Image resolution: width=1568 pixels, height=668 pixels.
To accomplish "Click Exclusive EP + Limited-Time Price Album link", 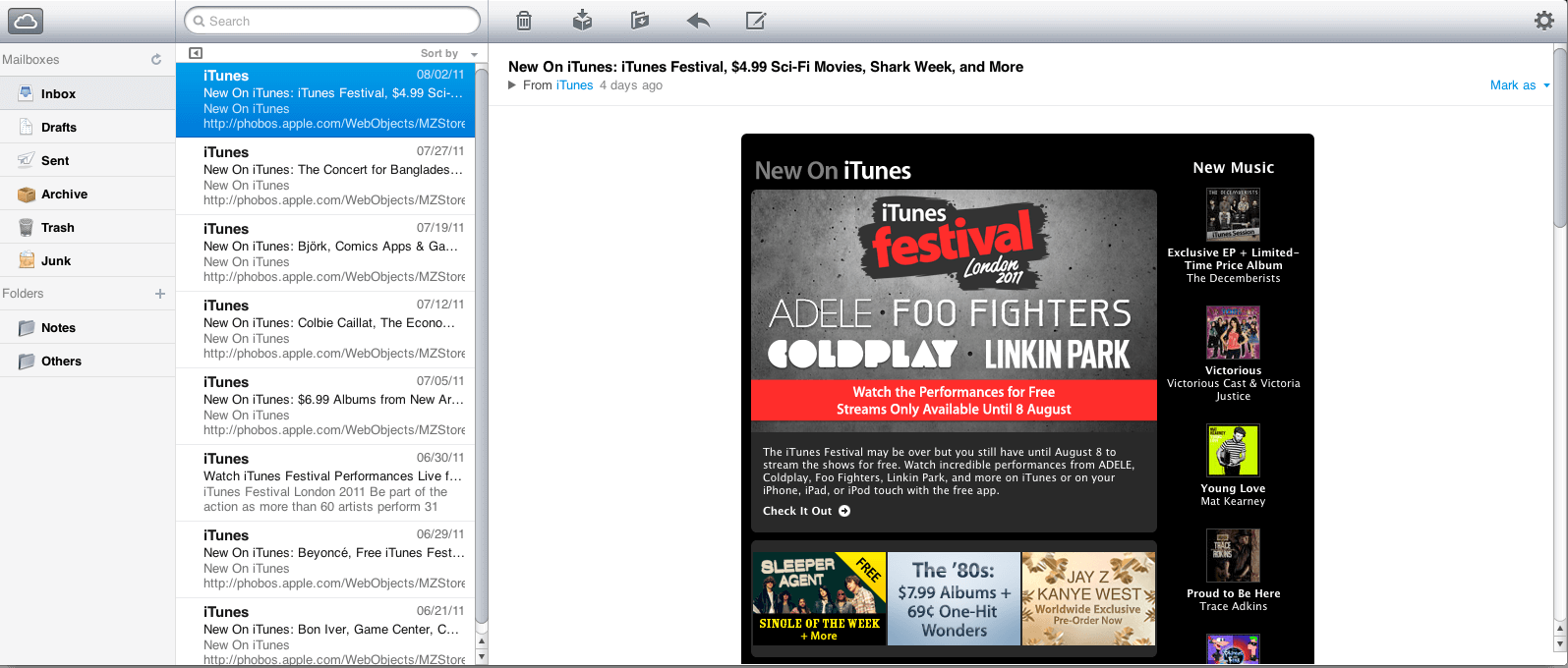I will pos(1233,258).
